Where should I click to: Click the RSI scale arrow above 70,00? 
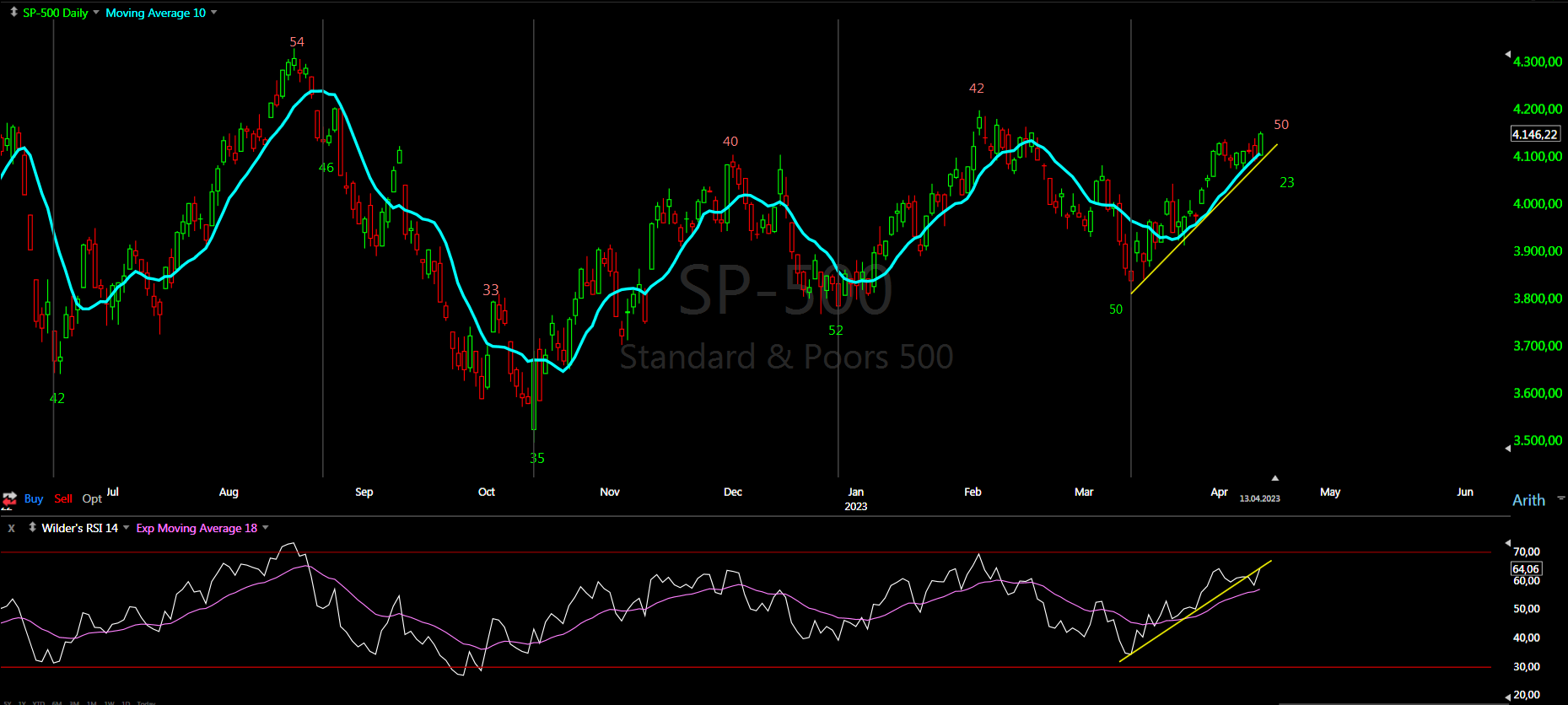[1508, 543]
